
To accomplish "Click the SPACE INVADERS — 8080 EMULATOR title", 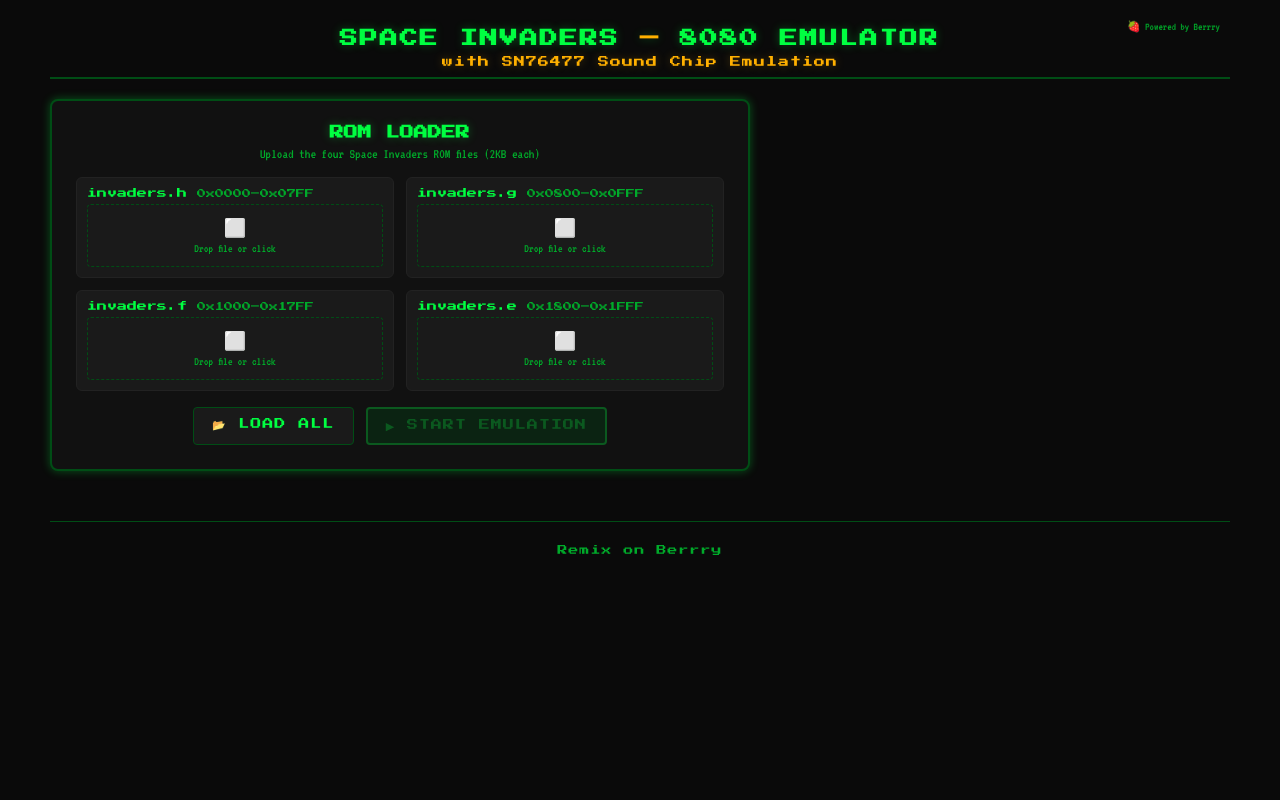I will point(639,37).
